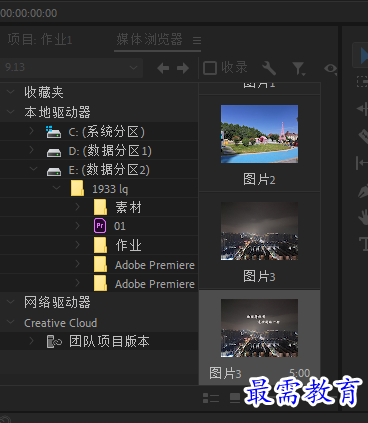Viewport: 368px width, 423px height.
Task: Open ingest settings wrench icon
Action: coord(269,68)
